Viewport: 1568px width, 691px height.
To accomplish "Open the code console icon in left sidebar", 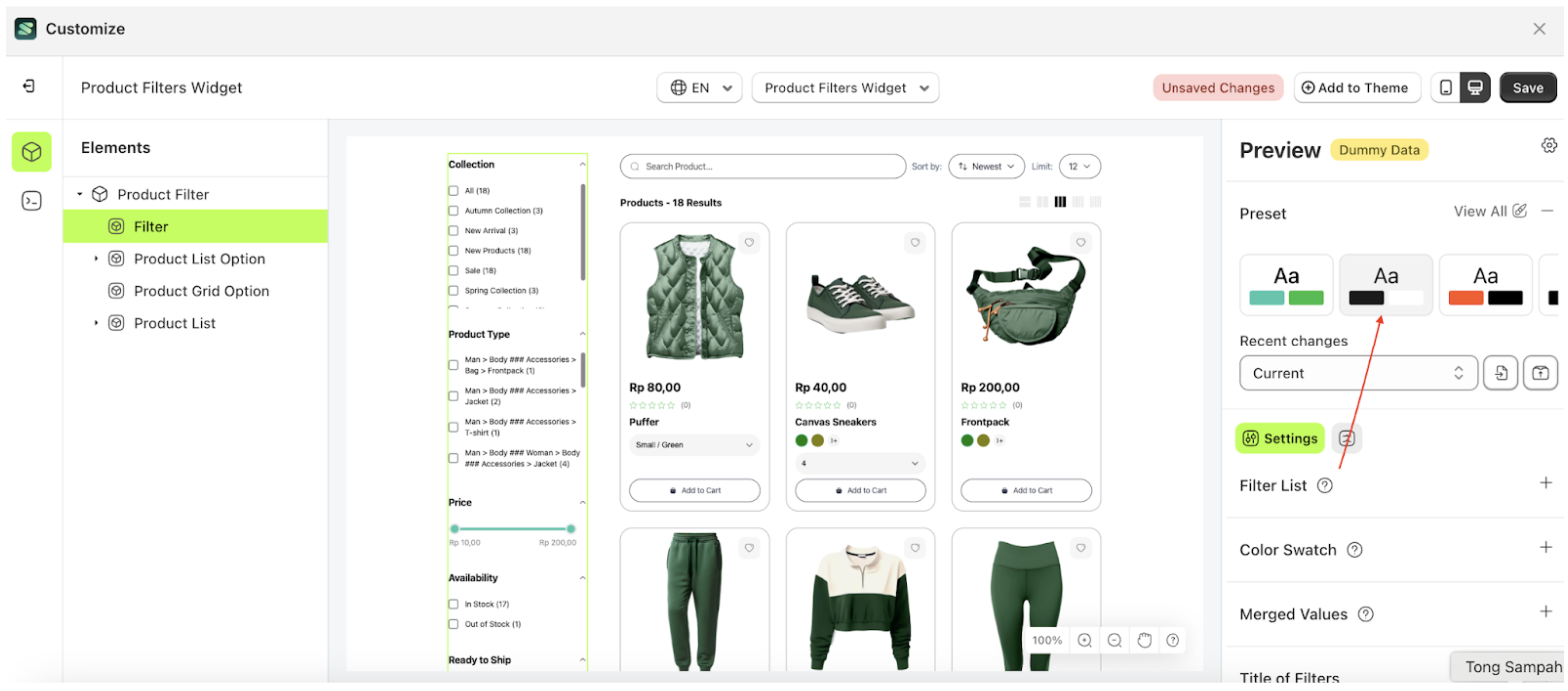I will pyautogui.click(x=32, y=201).
